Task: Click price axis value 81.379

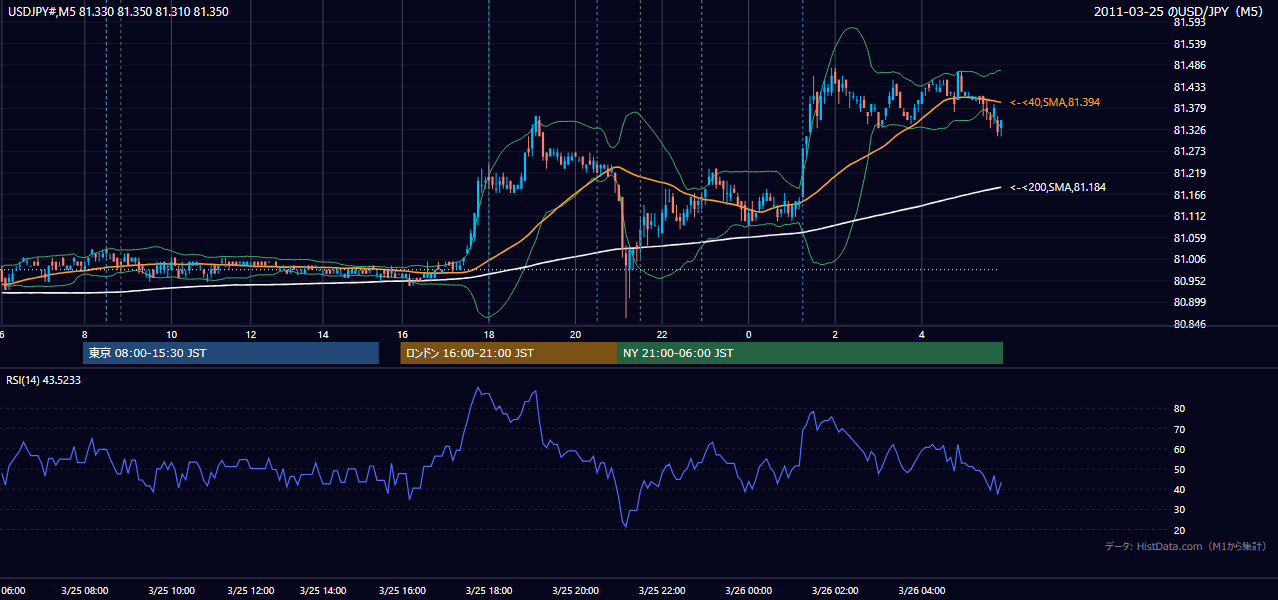Action: (1189, 108)
